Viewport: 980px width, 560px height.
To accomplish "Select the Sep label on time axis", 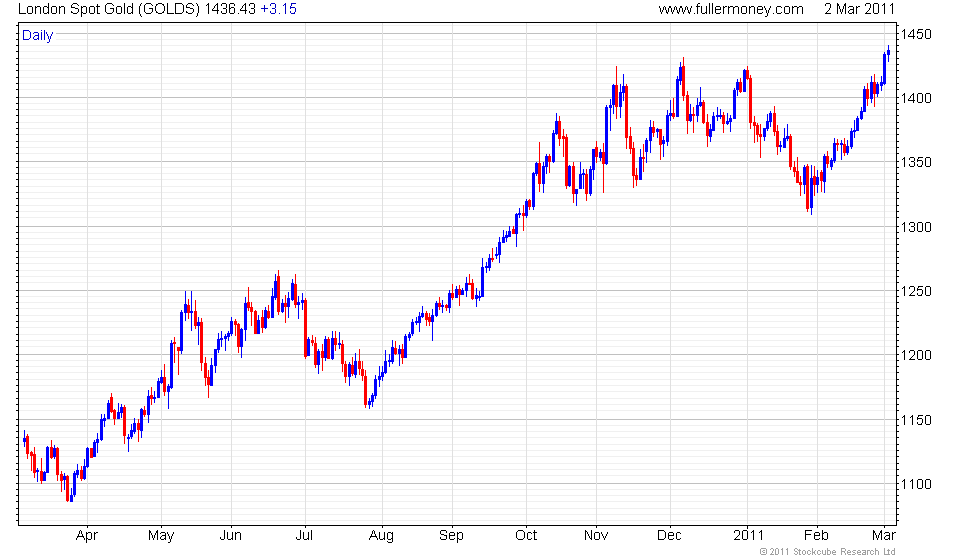I will tap(451, 536).
